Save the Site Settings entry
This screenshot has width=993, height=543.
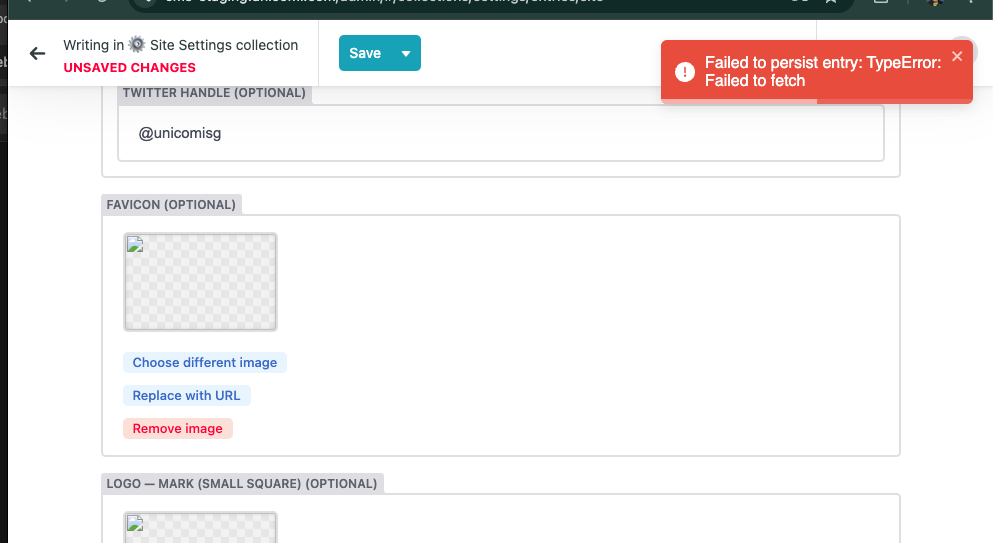tap(365, 53)
